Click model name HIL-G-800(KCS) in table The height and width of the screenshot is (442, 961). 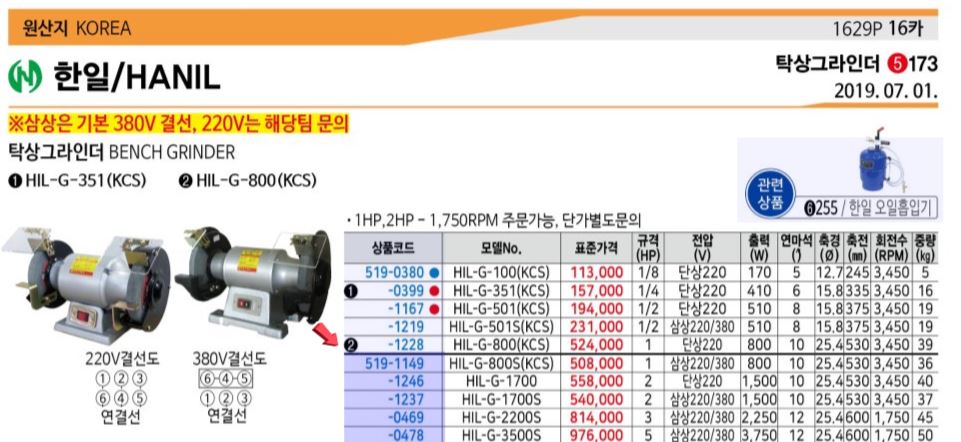[501, 345]
